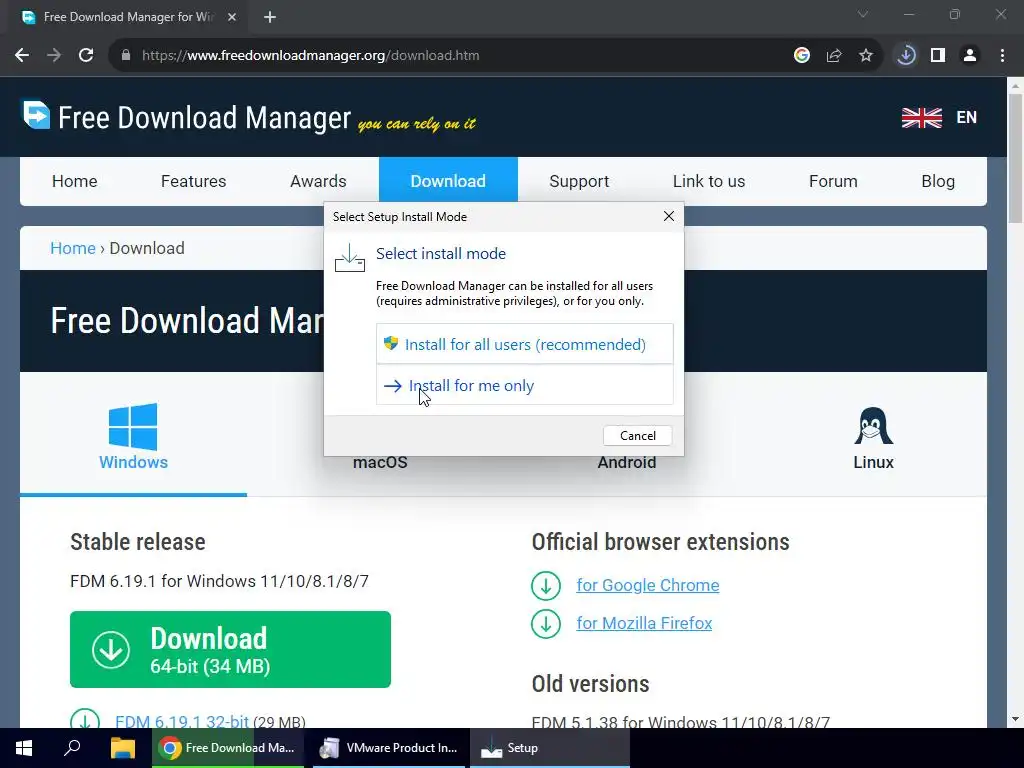The width and height of the screenshot is (1024, 768).
Task: Select the Android platform tab
Action: (627, 462)
